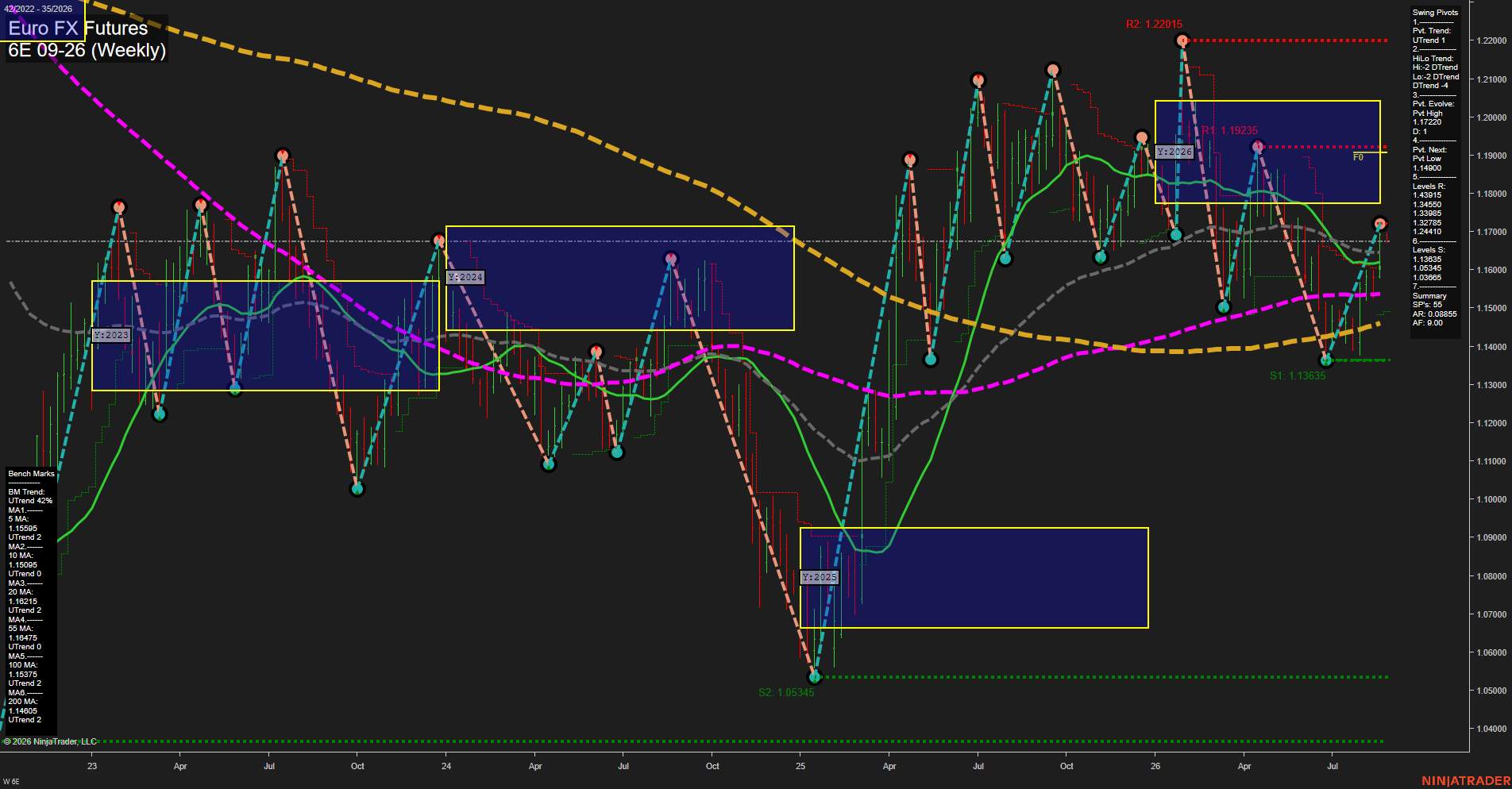Screen dimensions: 1512x789
Task: Click the 1.04000 price axis label
Action: tap(1491, 729)
